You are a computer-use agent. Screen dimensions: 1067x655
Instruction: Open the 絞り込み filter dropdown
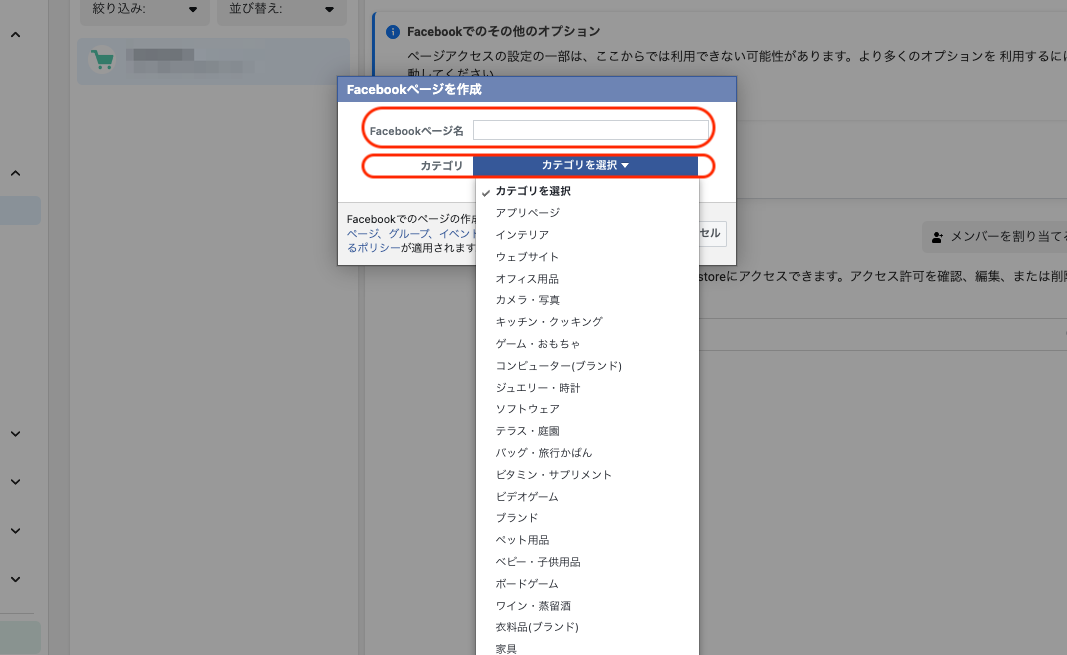[x=144, y=10]
